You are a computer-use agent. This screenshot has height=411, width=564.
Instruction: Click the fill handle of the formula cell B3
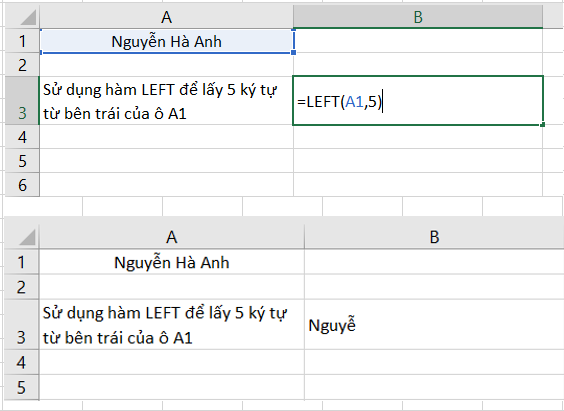click(543, 124)
